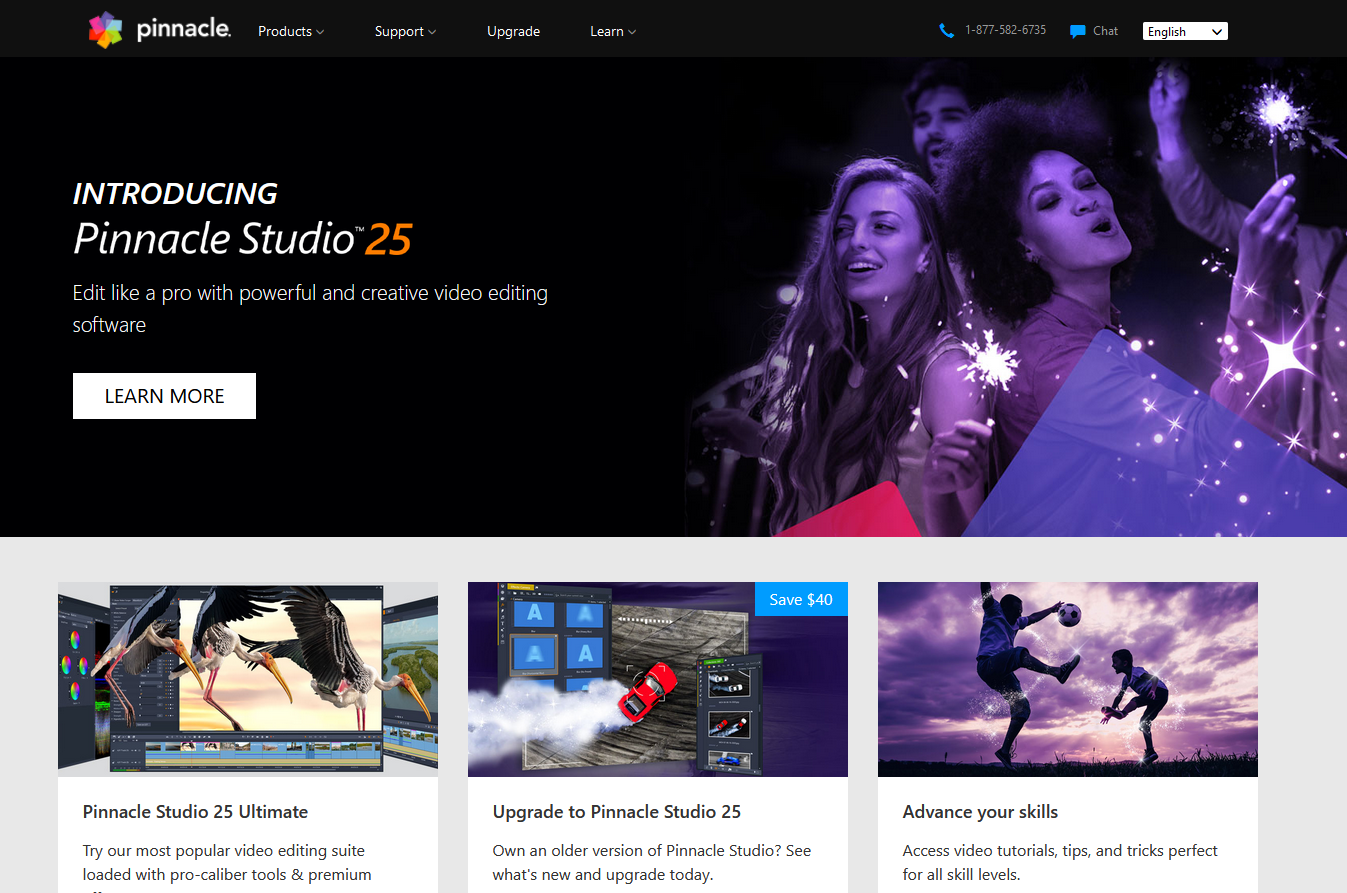Click "Edit like a pro" tagline text
This screenshot has height=893, width=1347.
pyautogui.click(x=310, y=308)
